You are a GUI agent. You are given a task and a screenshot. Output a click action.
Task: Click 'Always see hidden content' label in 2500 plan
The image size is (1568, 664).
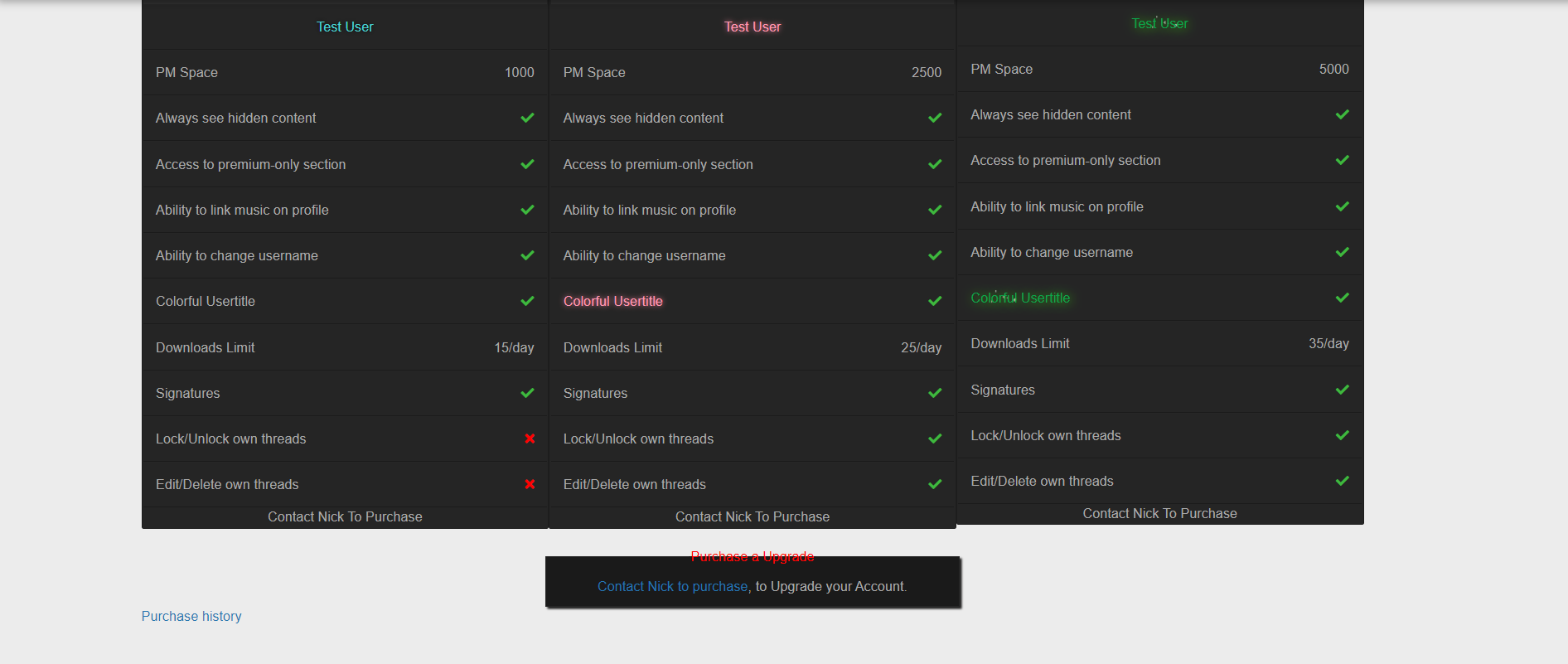(x=643, y=118)
